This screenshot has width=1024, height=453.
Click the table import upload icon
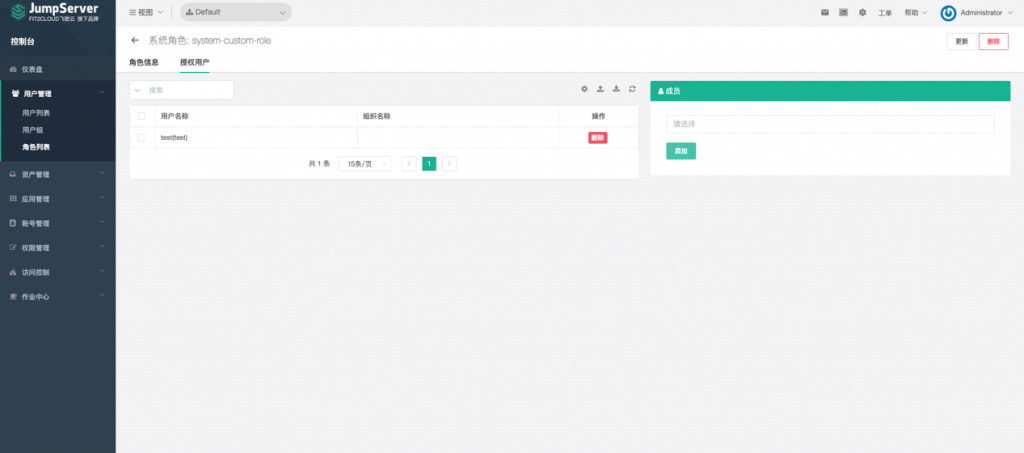coord(600,89)
